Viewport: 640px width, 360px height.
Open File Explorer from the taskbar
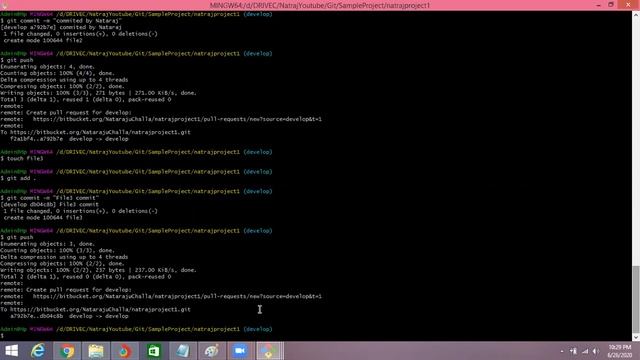(96, 351)
